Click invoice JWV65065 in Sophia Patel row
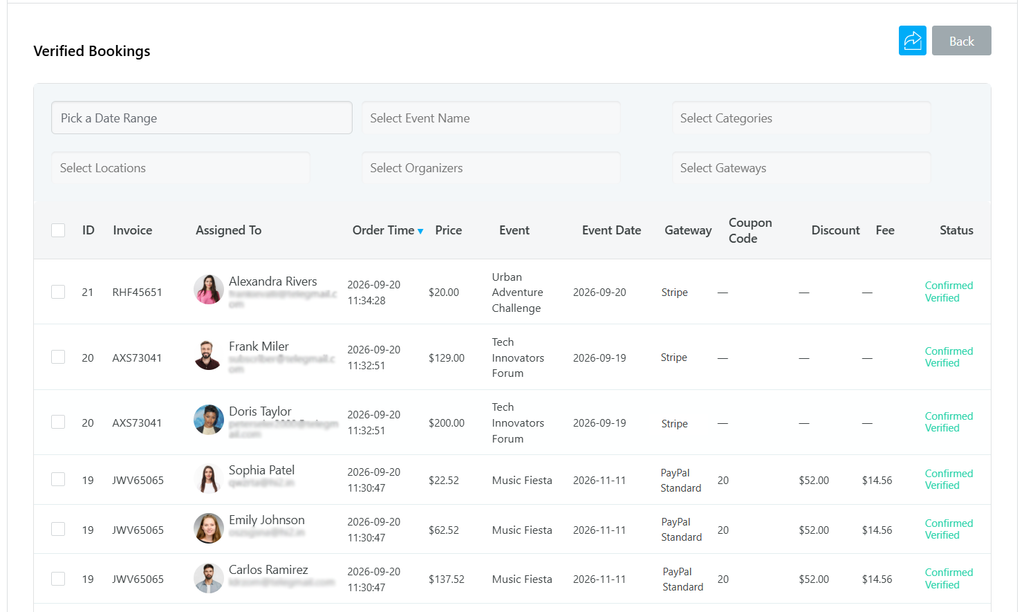 pos(138,480)
